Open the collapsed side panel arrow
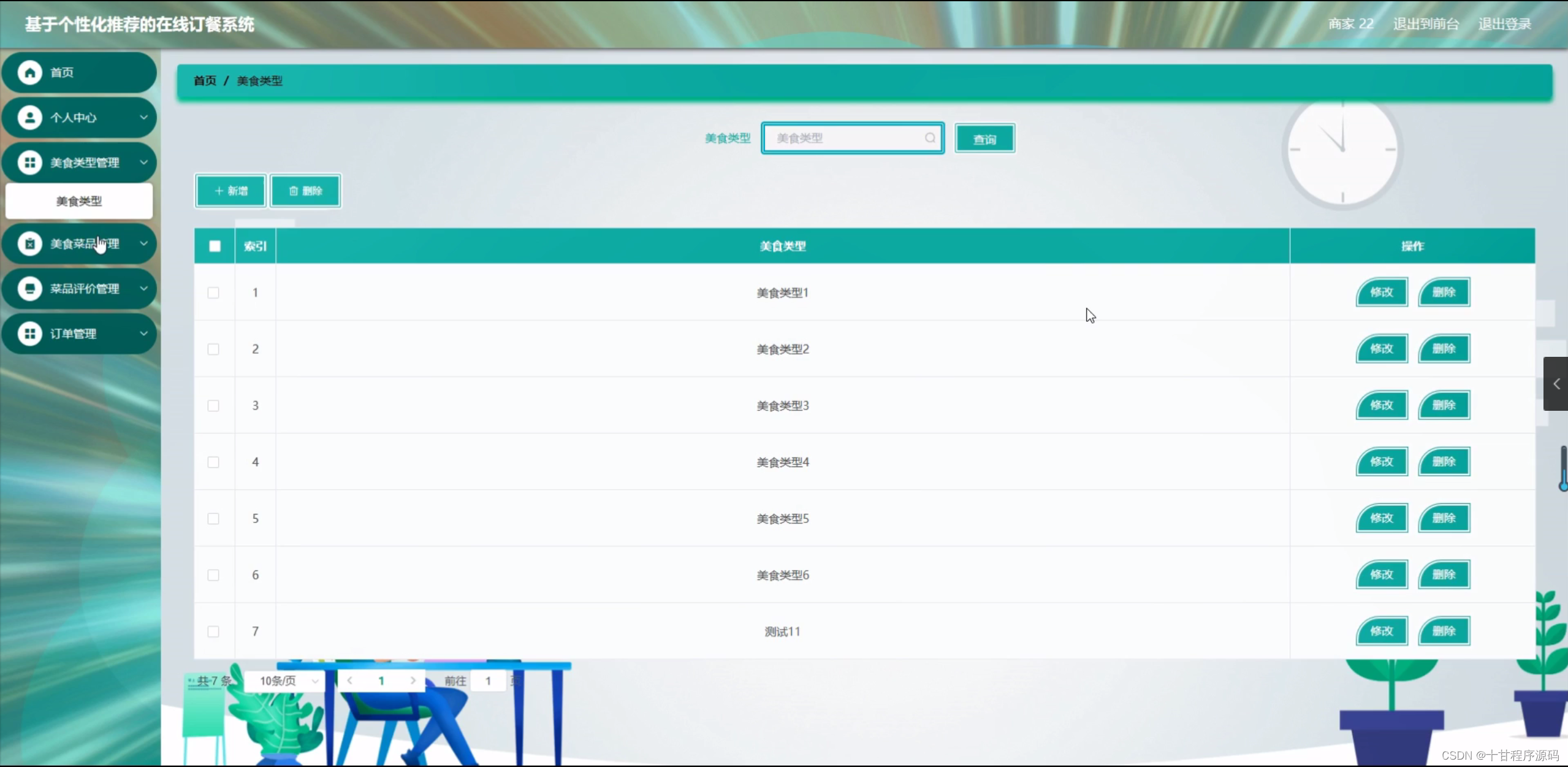The width and height of the screenshot is (1568, 767). click(x=1556, y=384)
